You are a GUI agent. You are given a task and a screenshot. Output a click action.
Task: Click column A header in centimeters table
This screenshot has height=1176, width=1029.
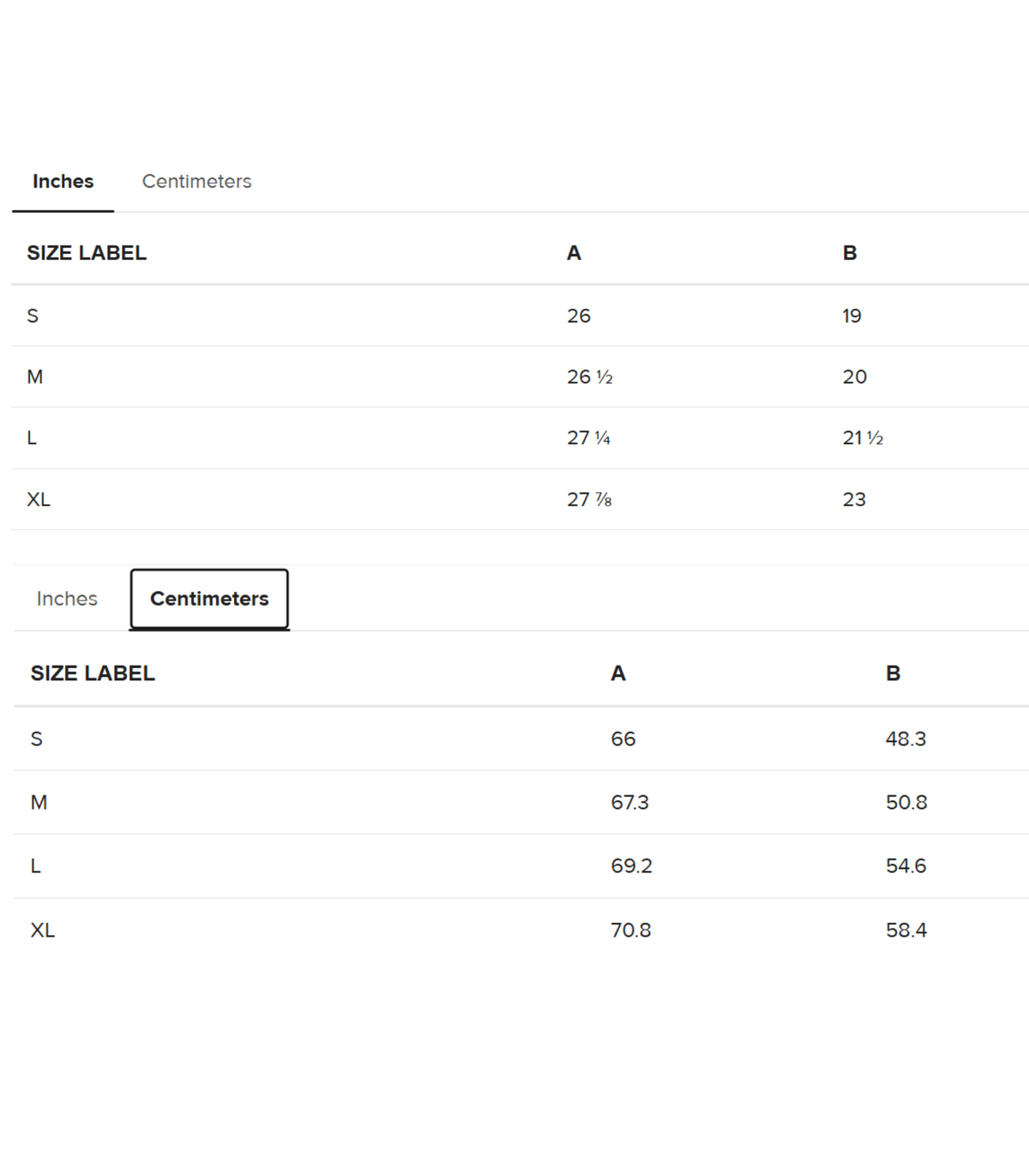coord(618,673)
